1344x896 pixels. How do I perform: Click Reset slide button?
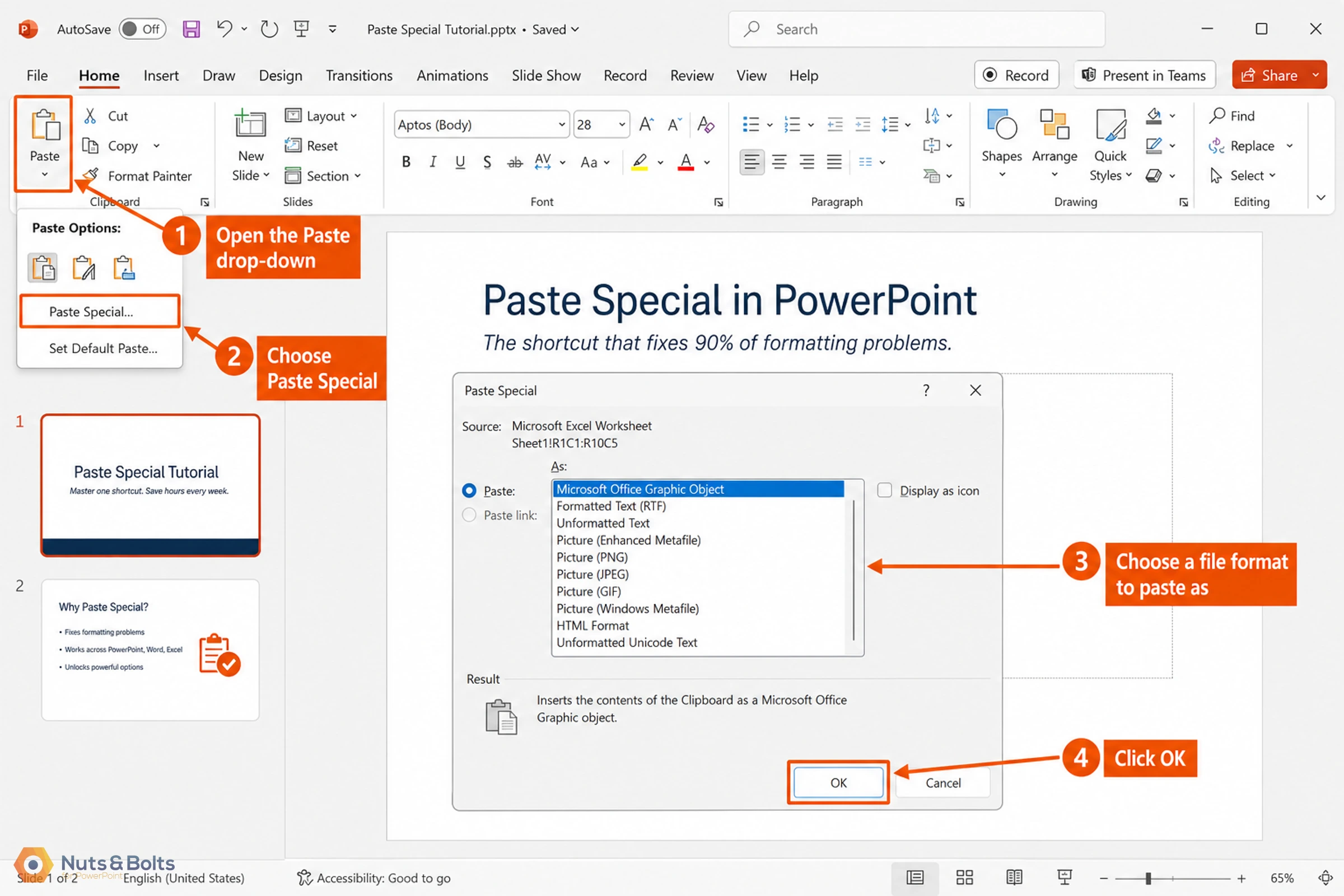(311, 146)
